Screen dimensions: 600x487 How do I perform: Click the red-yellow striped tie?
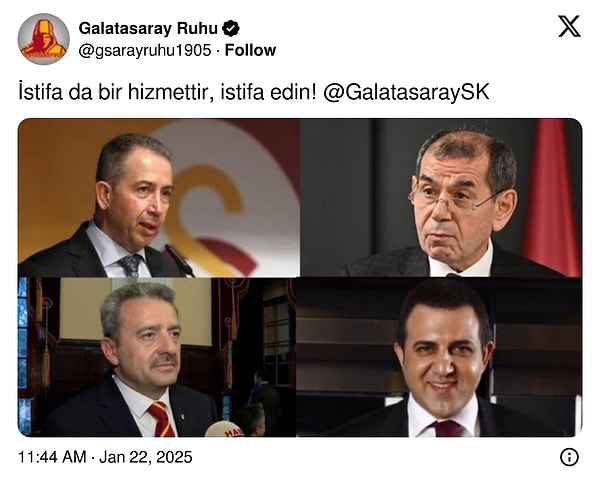161,419
